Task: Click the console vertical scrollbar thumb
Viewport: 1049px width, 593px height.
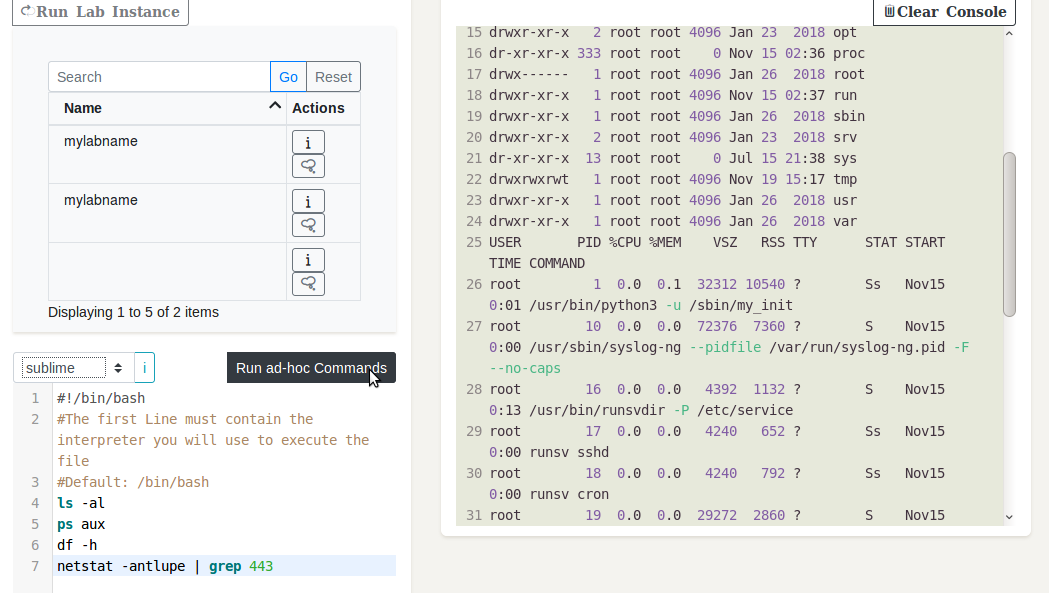Action: (x=1010, y=234)
